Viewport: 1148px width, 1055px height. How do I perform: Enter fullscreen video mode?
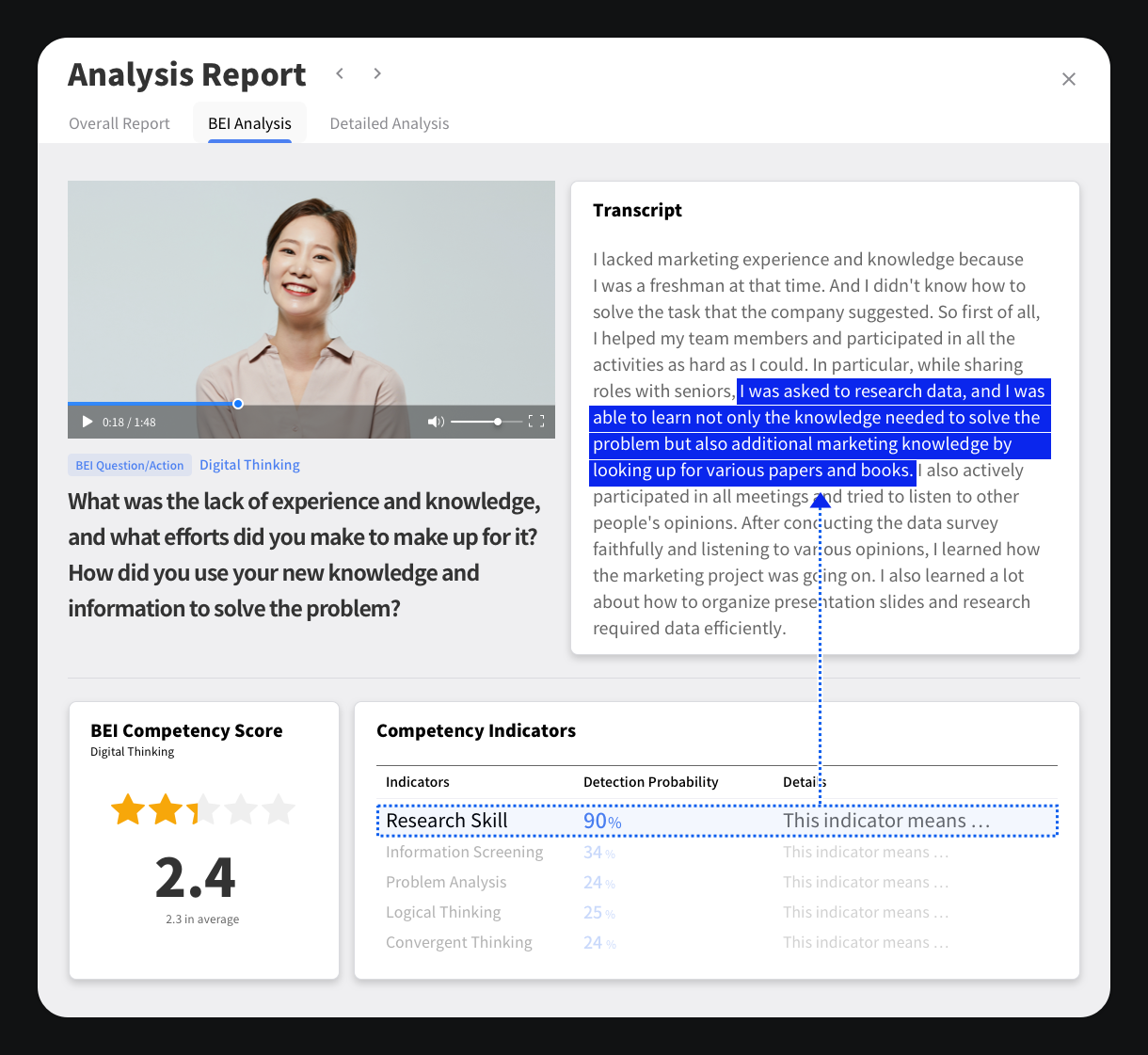point(536,422)
